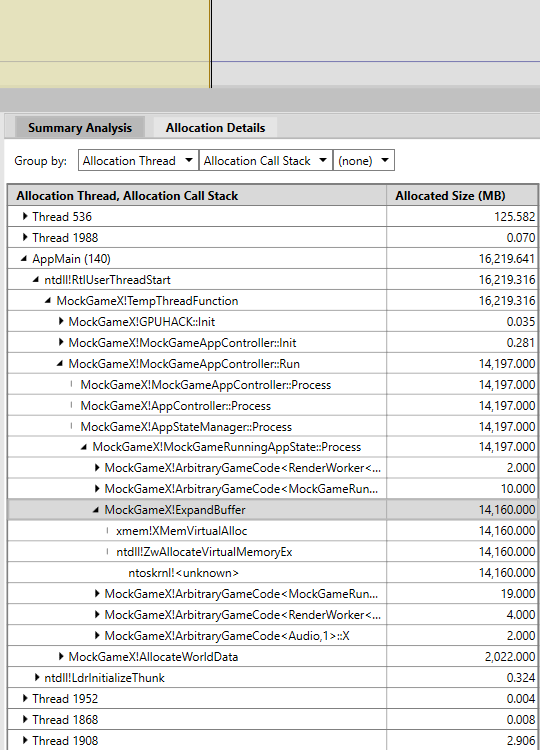
Task: Select the MockGameX!AppController::Process row
Action: [273, 406]
